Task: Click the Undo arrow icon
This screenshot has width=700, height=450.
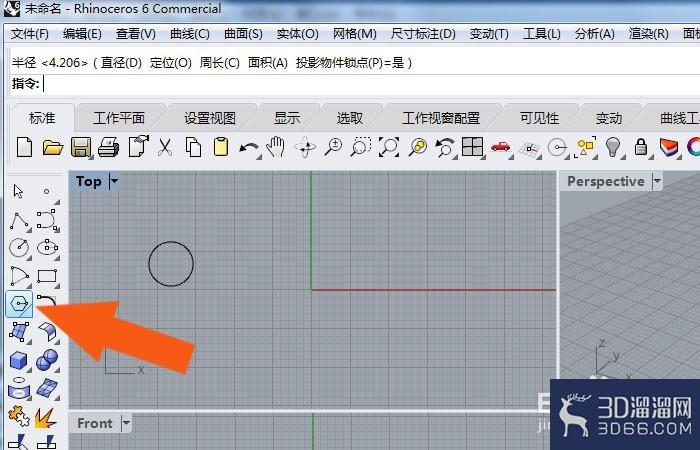Action: click(x=249, y=148)
